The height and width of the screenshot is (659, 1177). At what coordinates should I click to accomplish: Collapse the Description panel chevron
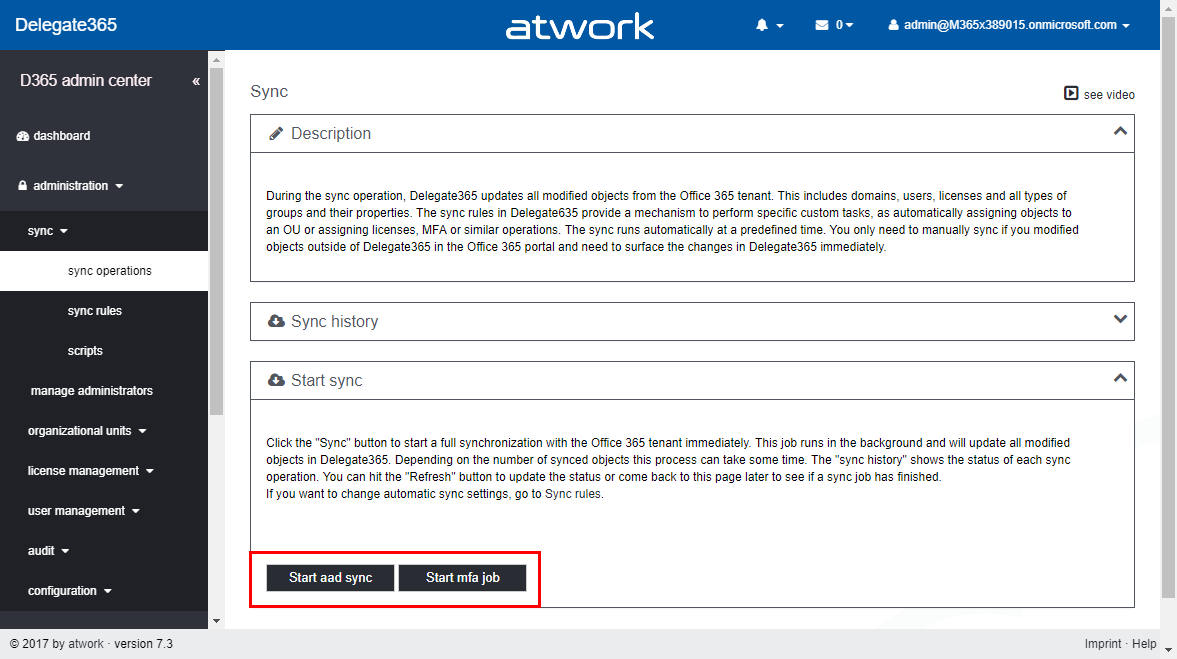click(x=1120, y=131)
